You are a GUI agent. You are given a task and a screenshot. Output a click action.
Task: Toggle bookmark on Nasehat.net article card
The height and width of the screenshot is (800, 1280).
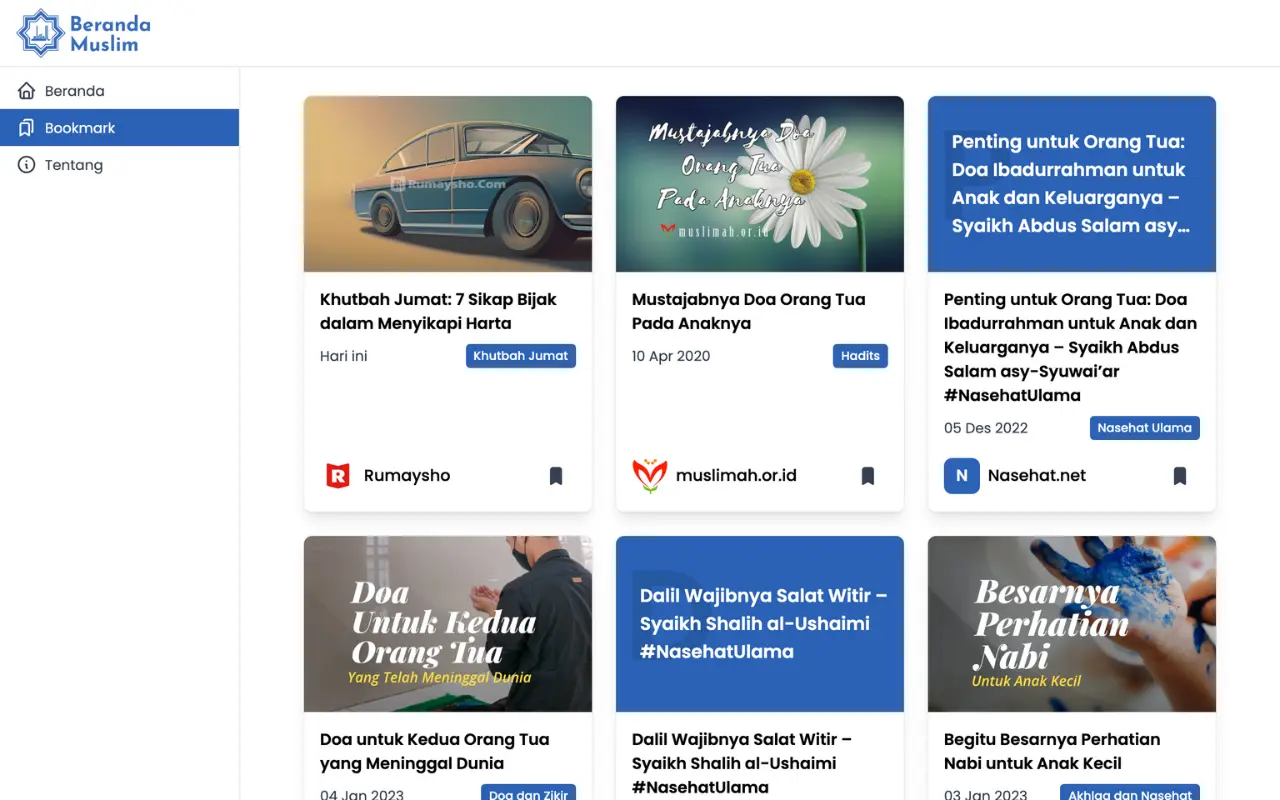click(x=1180, y=476)
